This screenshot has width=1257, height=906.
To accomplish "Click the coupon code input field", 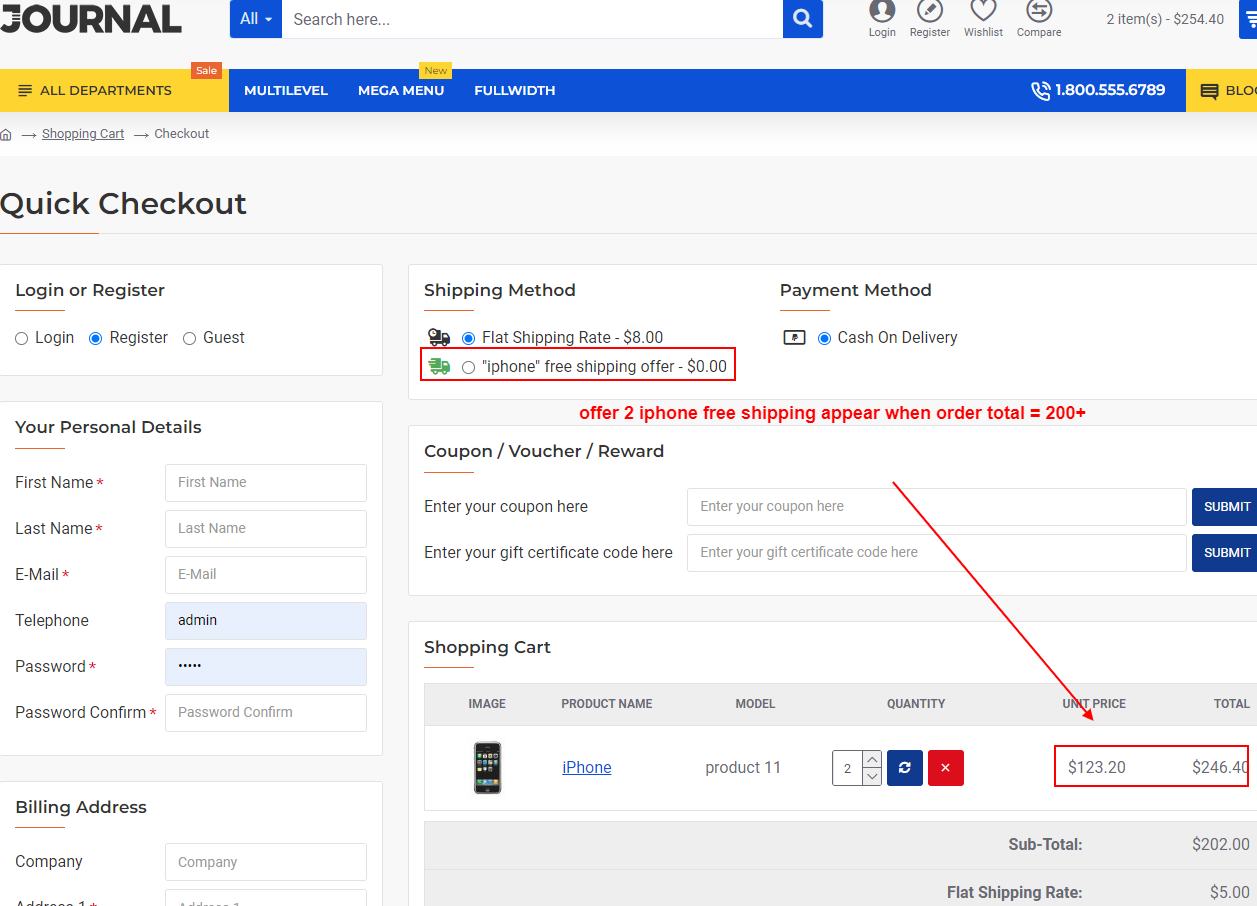I will pyautogui.click(x=937, y=507).
